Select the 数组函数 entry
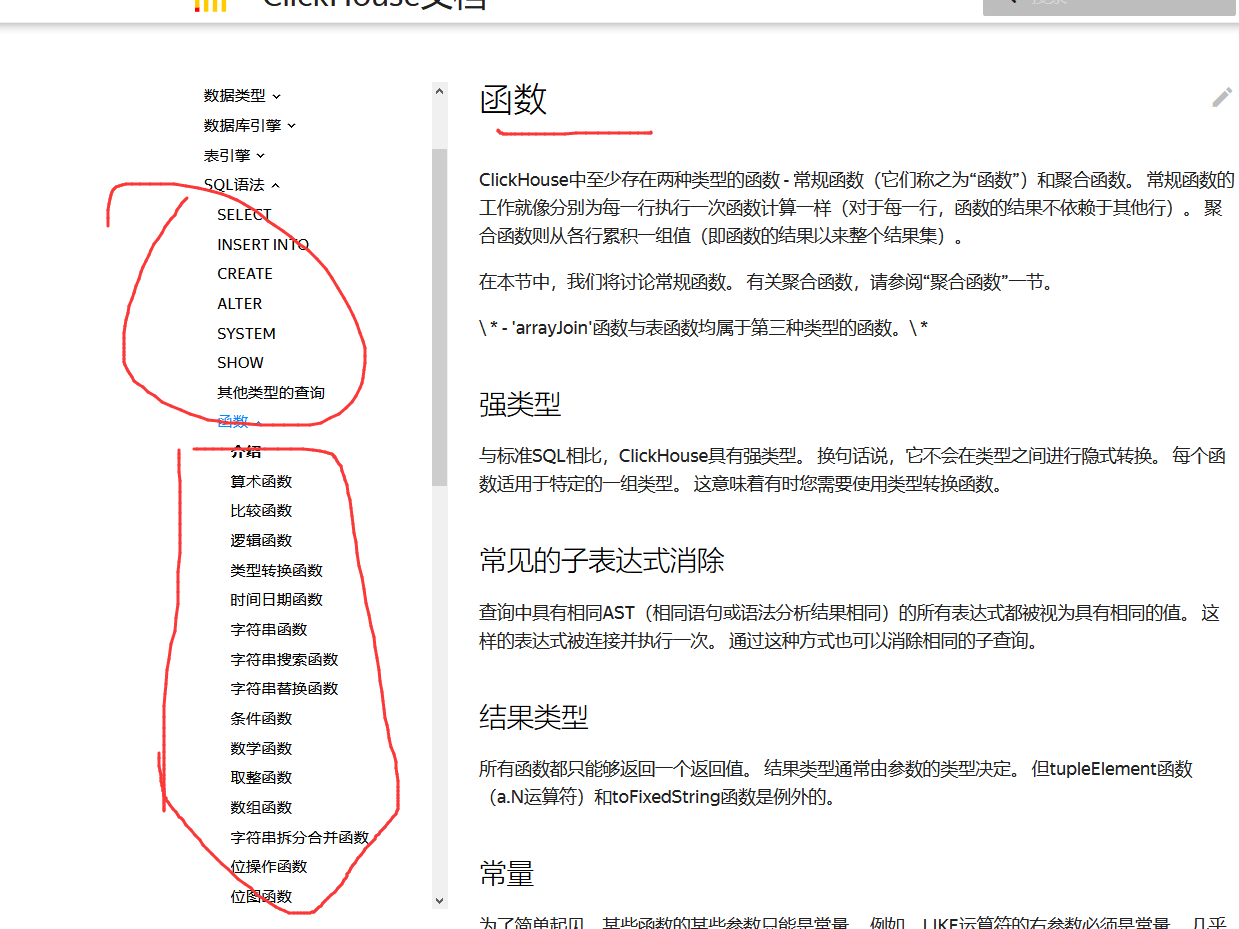Image resolution: width=1239 pixels, height=929 pixels. coord(261,808)
